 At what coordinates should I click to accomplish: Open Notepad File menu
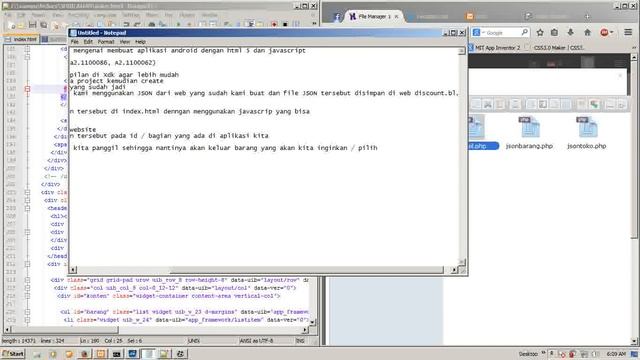(x=74, y=42)
